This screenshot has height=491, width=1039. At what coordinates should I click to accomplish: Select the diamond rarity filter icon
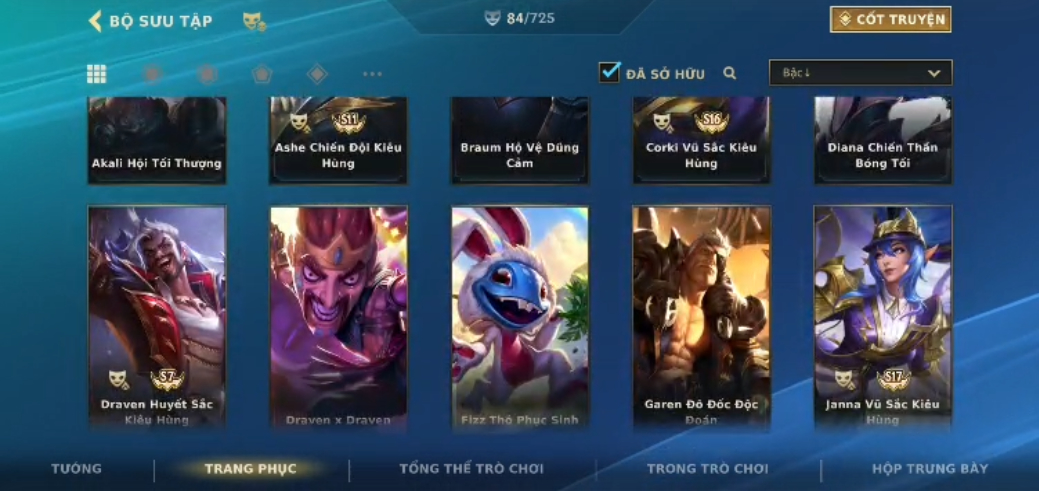pos(317,74)
